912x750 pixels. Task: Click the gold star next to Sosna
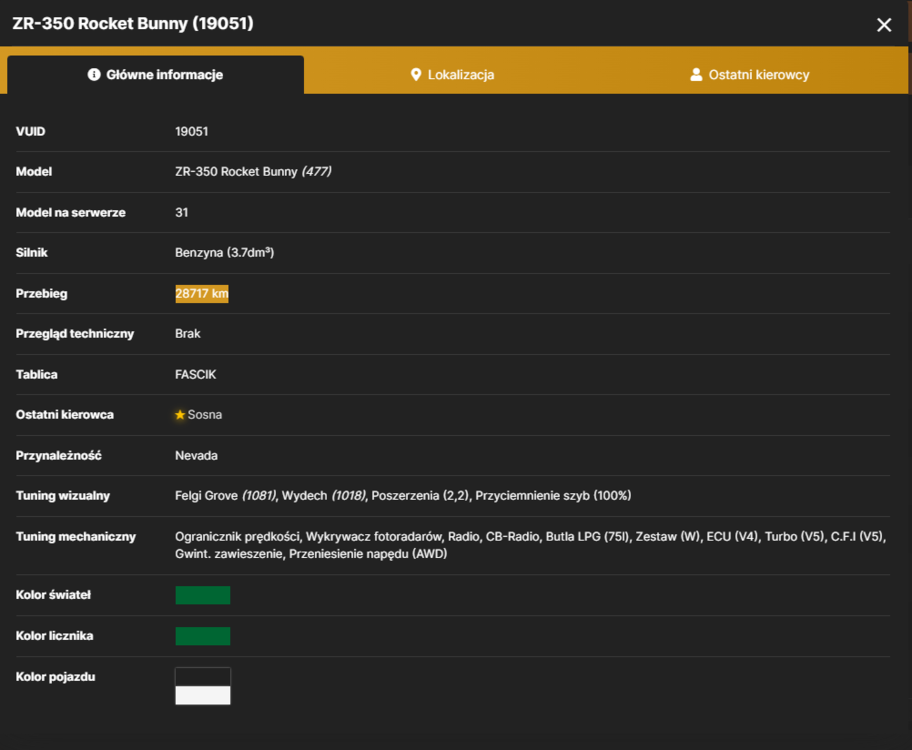click(180, 415)
